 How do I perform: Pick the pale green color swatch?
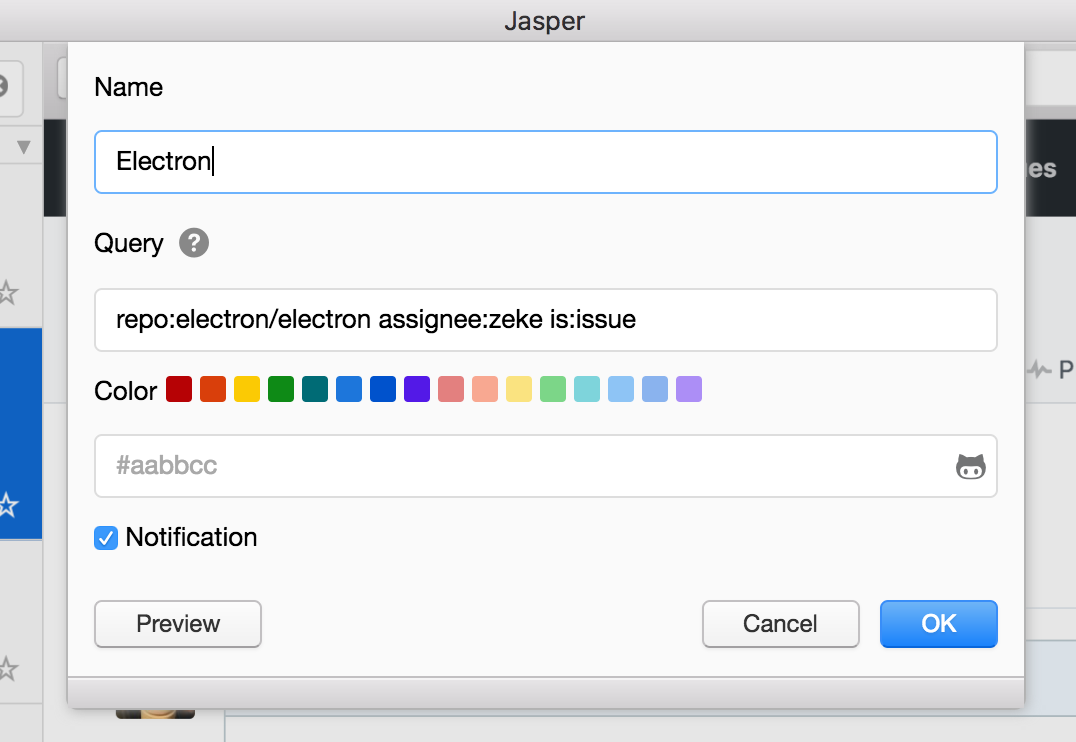coord(553,389)
